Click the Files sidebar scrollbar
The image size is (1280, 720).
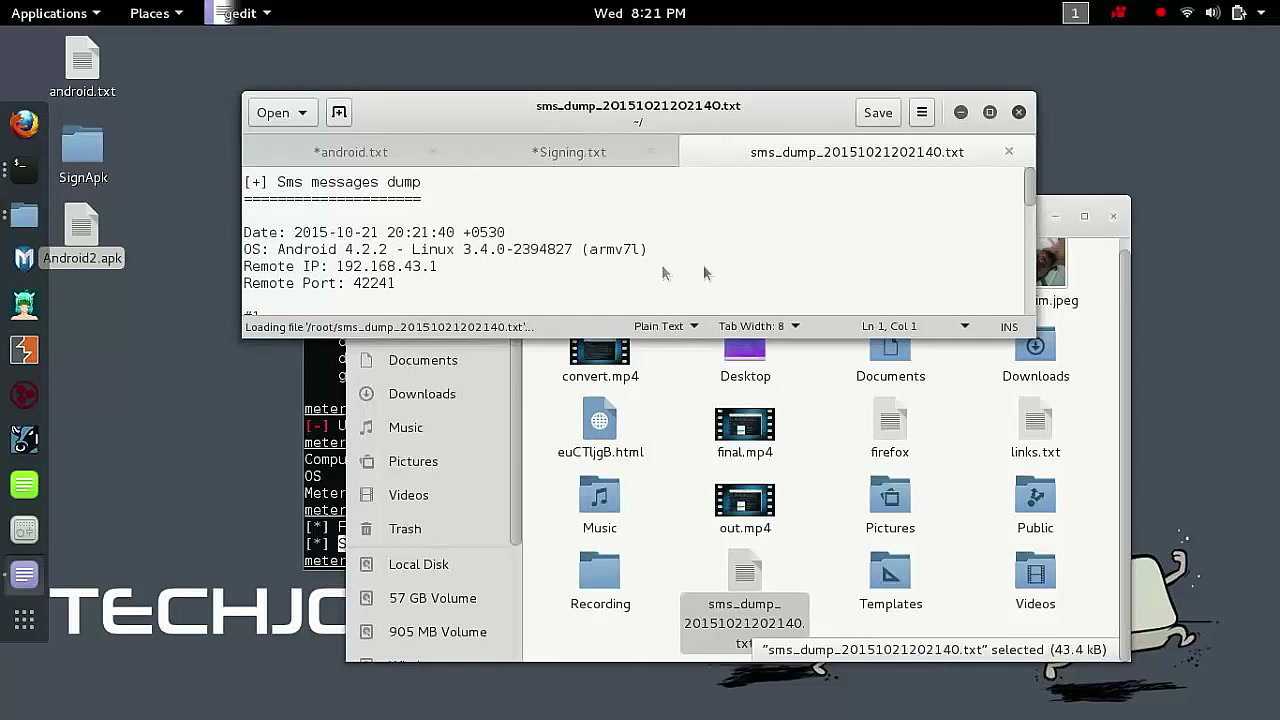[x=515, y=442]
